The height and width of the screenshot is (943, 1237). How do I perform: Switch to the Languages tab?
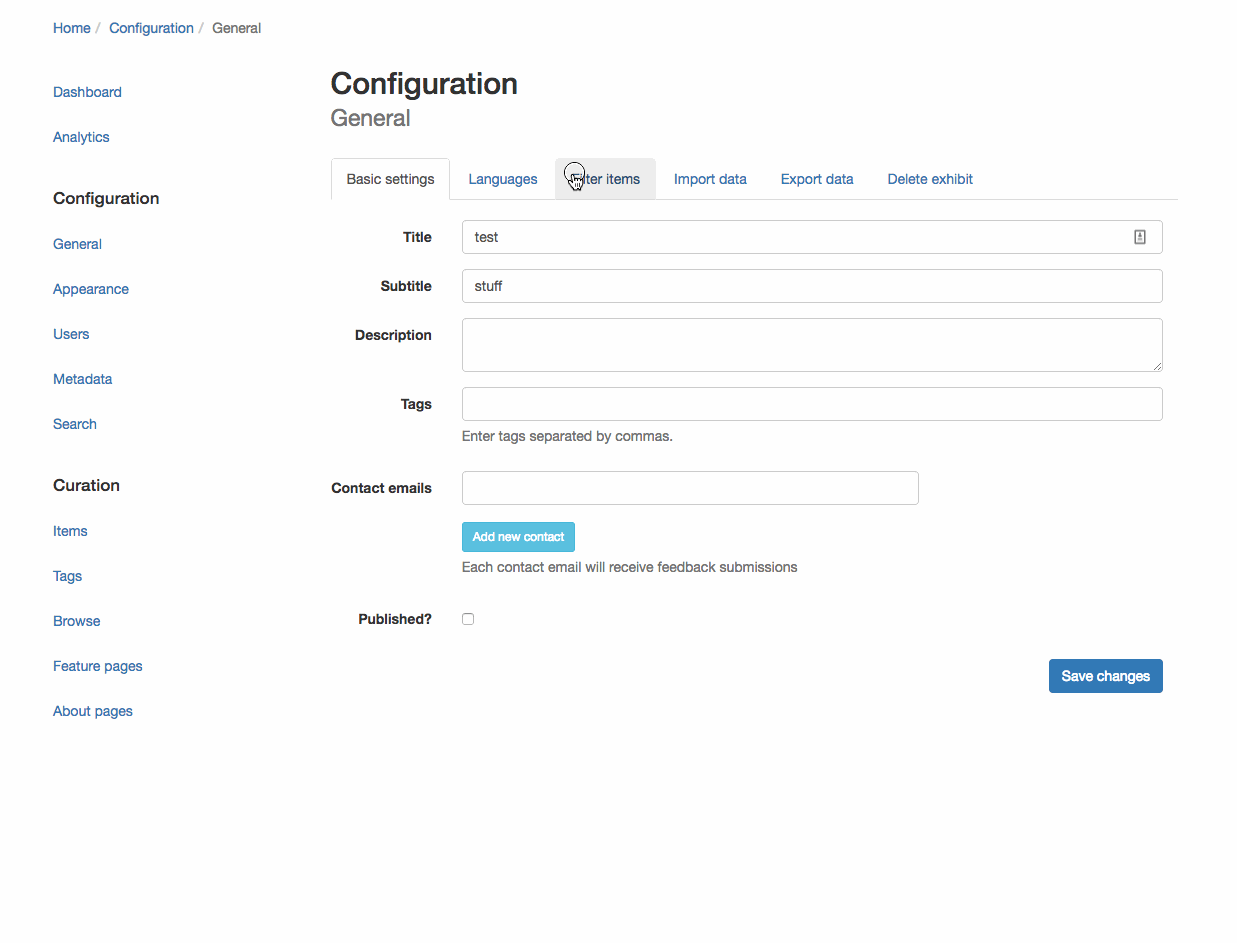(x=502, y=179)
